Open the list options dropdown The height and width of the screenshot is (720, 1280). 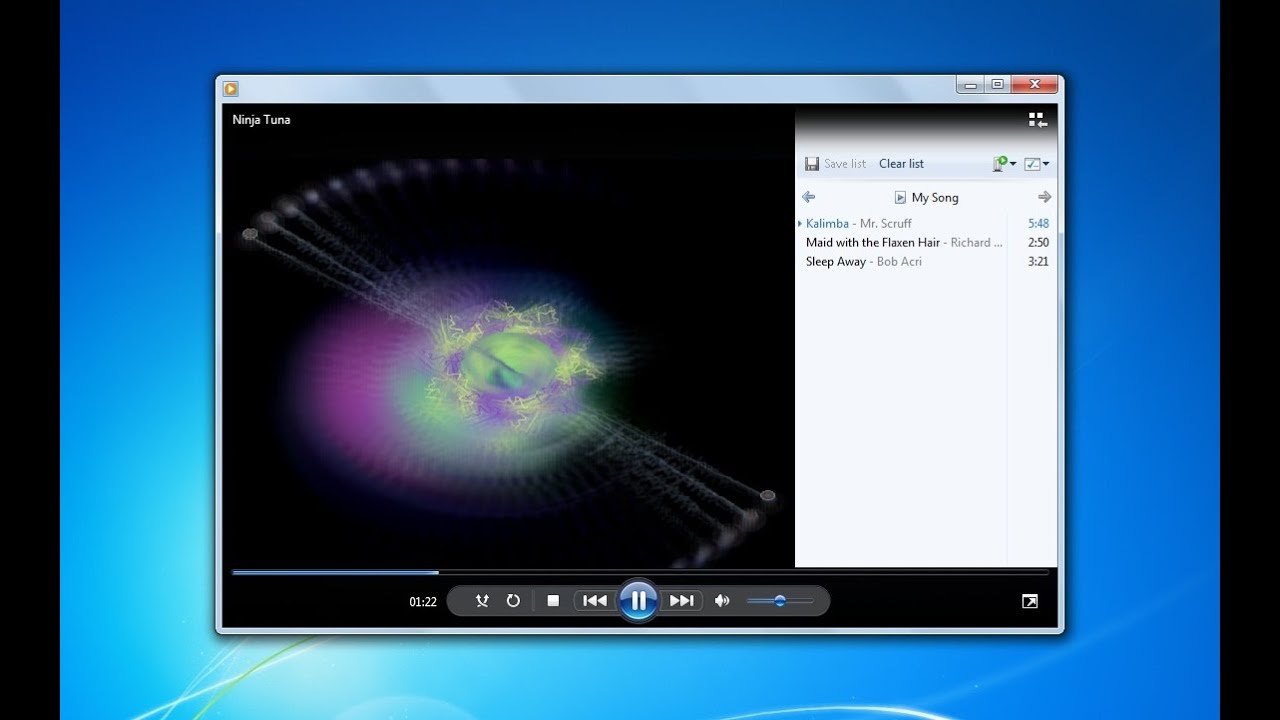(1037, 164)
